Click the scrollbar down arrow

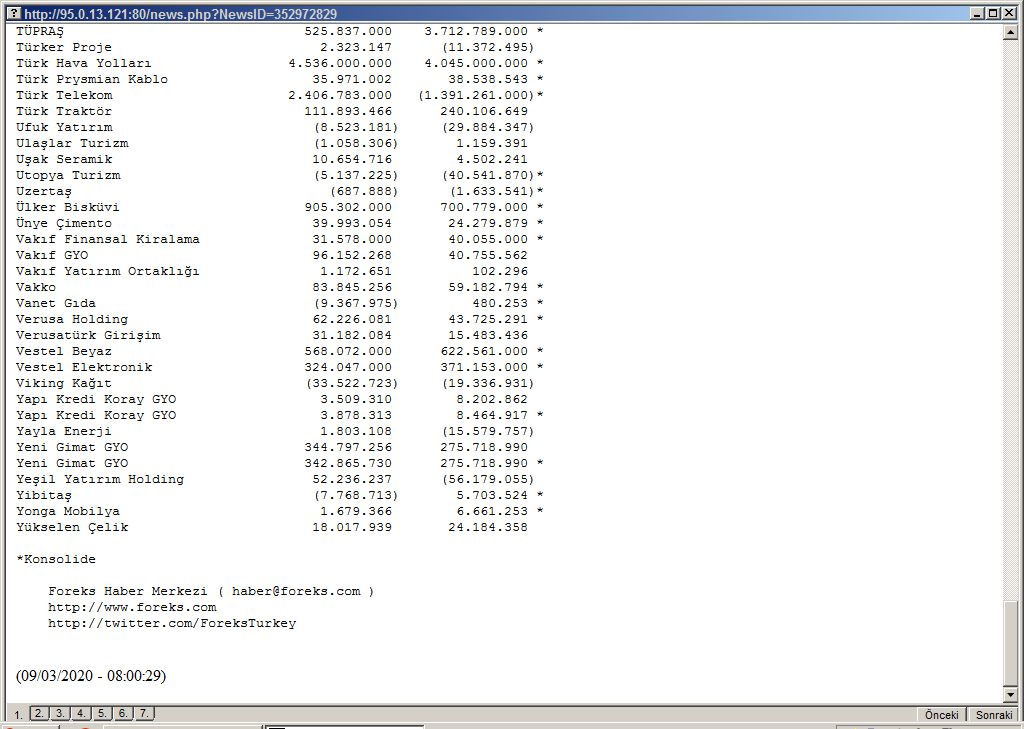(x=1010, y=695)
